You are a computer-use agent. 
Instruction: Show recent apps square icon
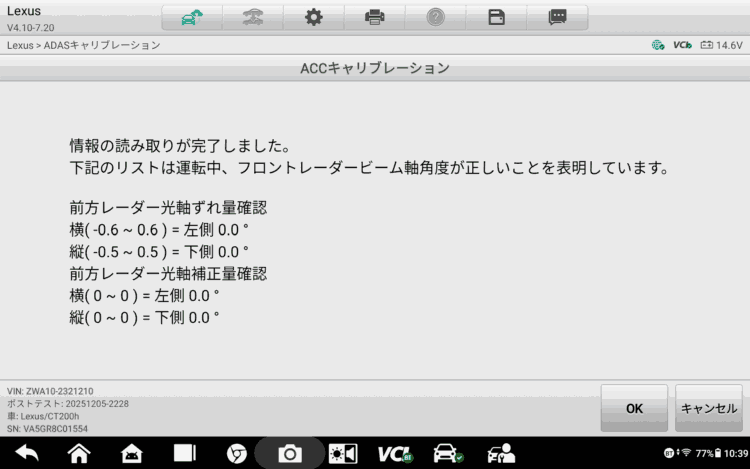point(185,453)
